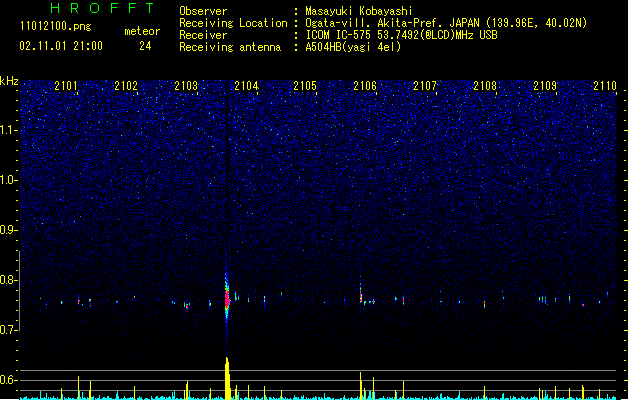Click the A504HB(yagi 4el) antenna value
The width and height of the screenshot is (629, 400).
(x=353, y=47)
